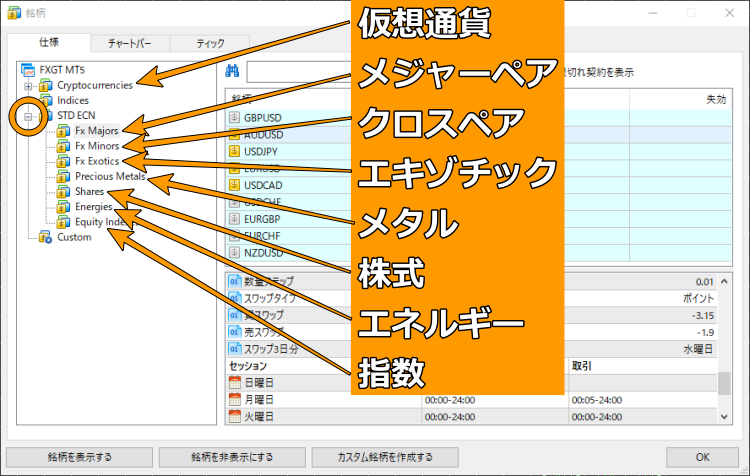750x476 pixels.
Task: Click the カスタム銘柄を作成する button
Action: [386, 457]
